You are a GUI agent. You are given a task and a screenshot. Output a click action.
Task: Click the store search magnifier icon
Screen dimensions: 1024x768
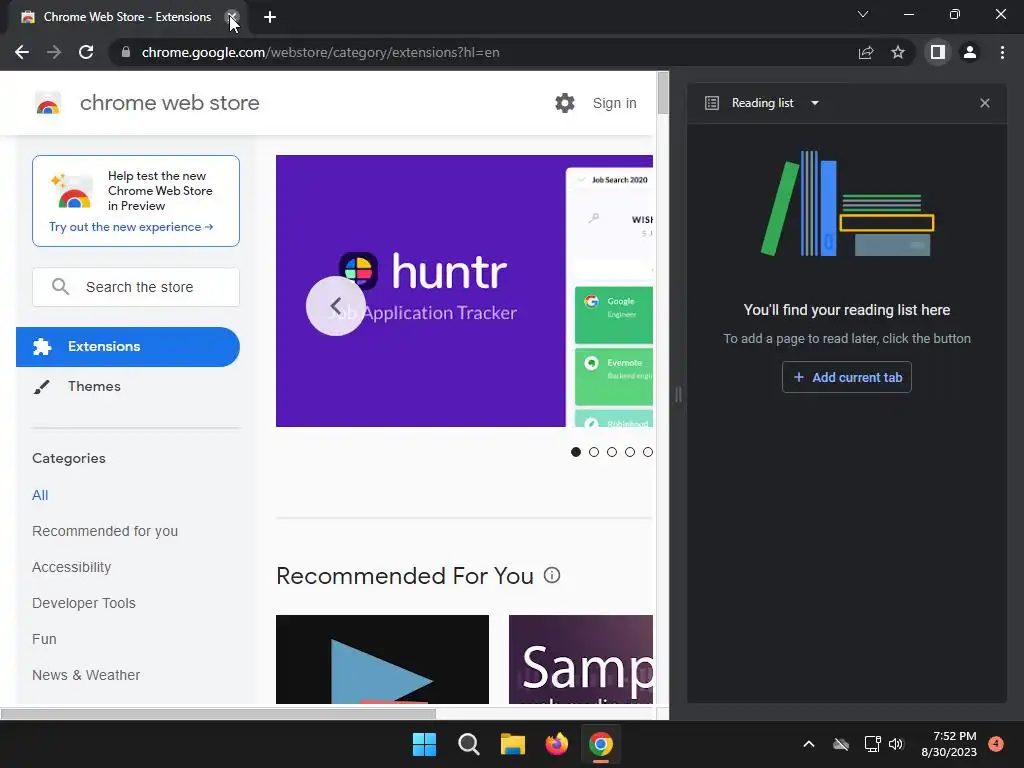[x=60, y=287]
